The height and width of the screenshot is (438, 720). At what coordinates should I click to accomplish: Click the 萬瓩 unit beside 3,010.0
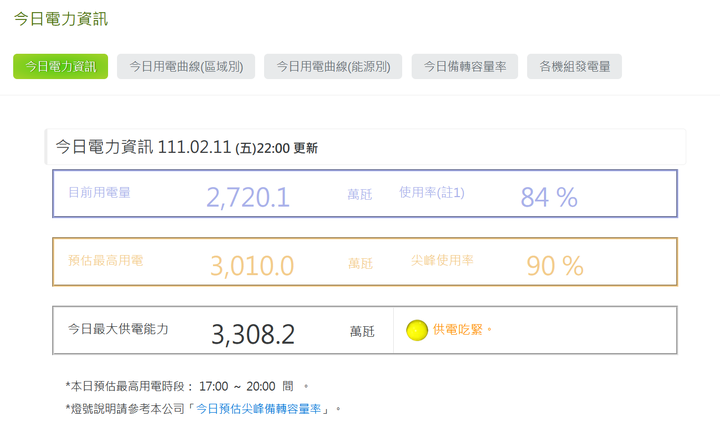coord(360,264)
